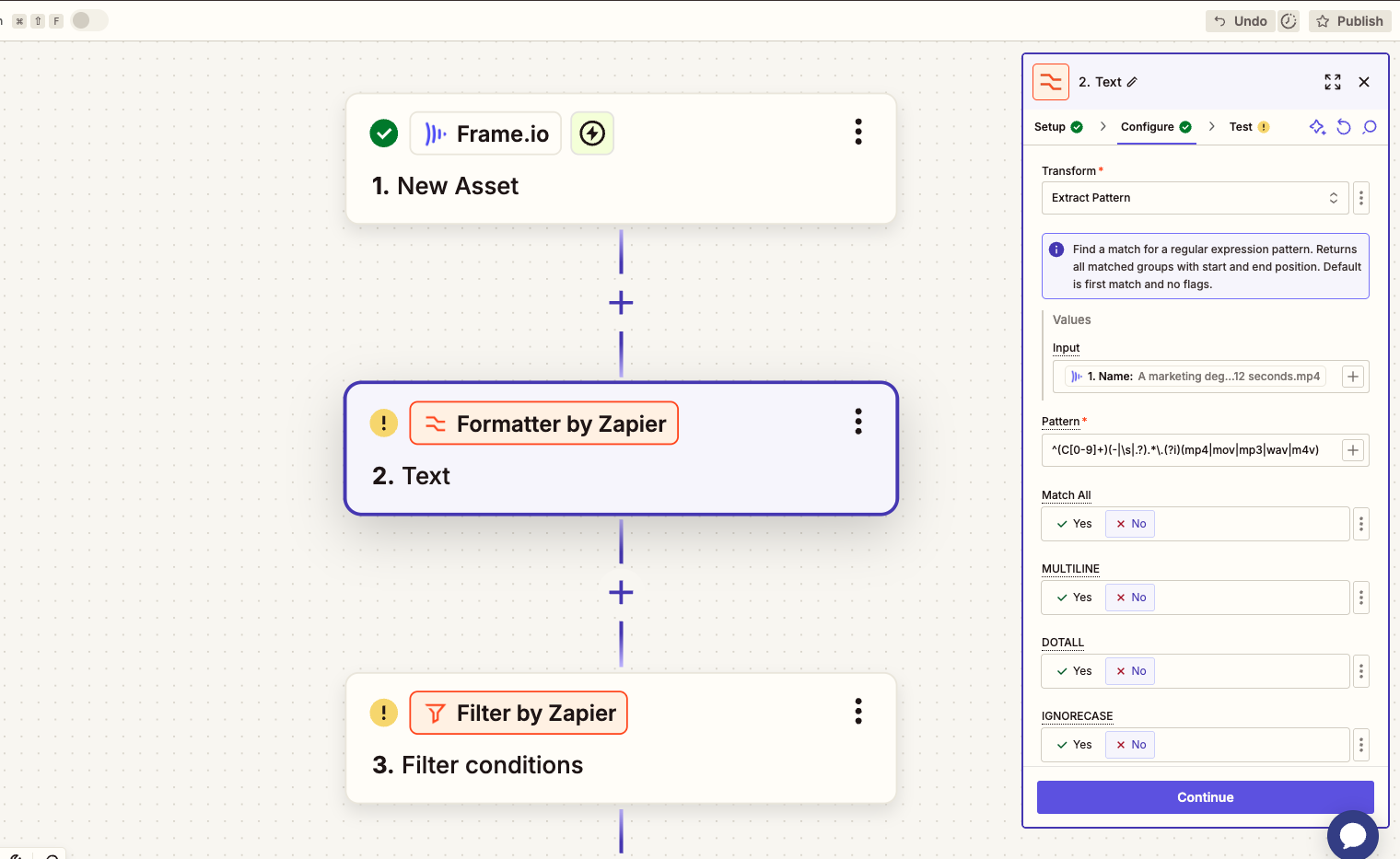Click the info icon in description box
This screenshot has height=859, width=1400.
(x=1056, y=250)
